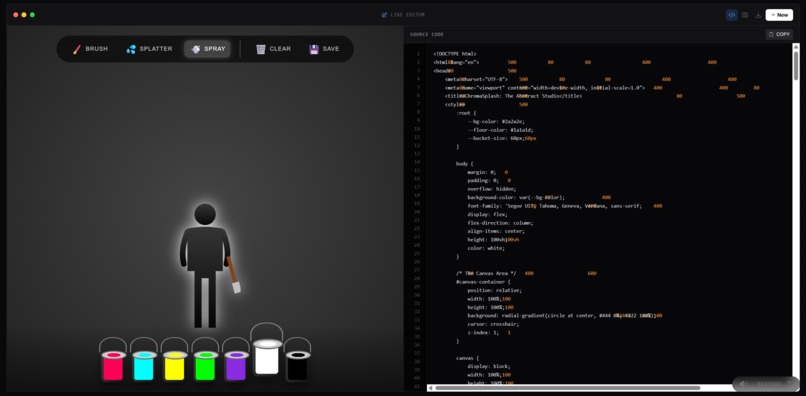
Task: Click the active Spray tool button
Action: [208, 49]
